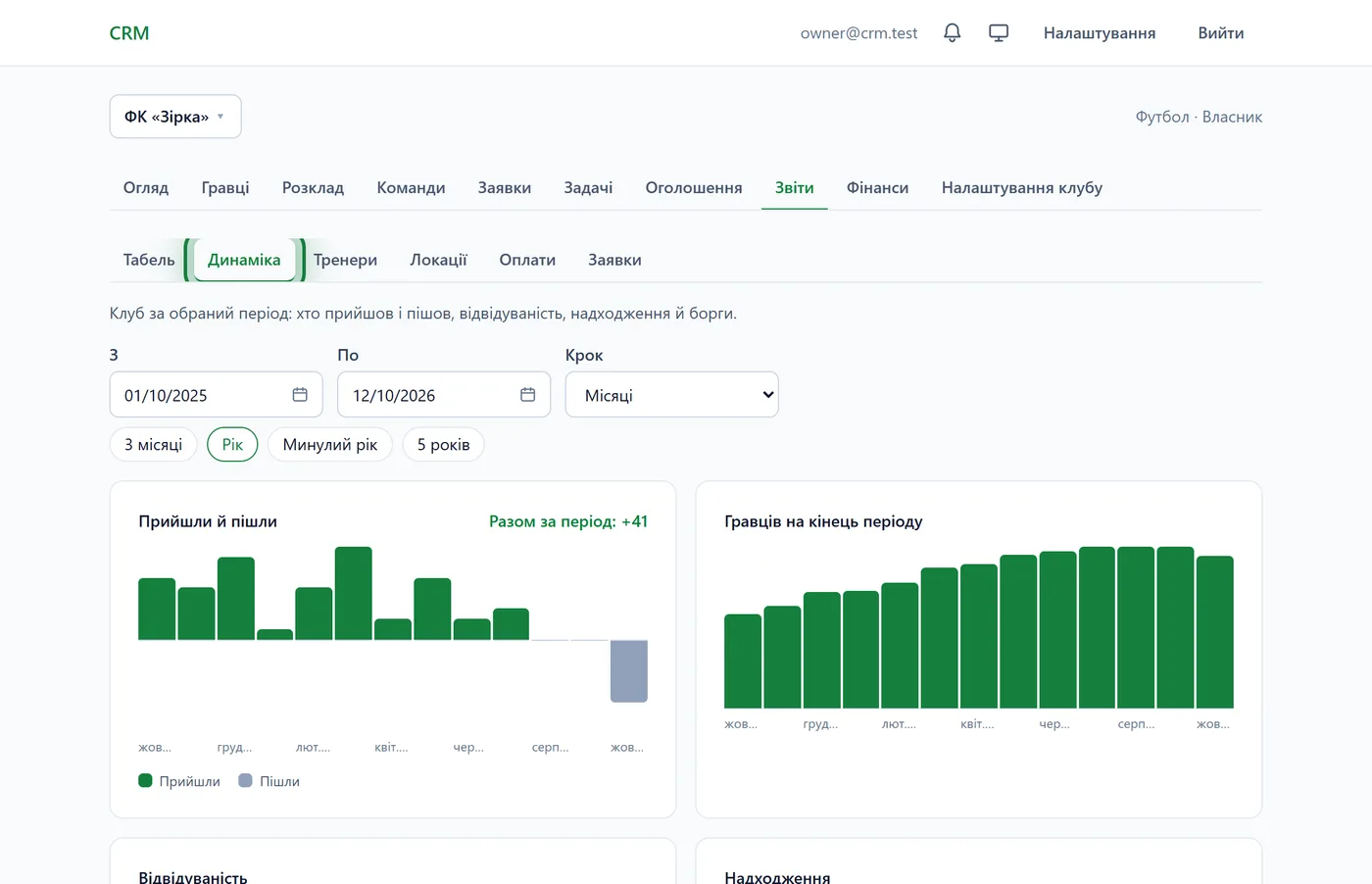Open the notifications bell icon
Image resolution: width=1372 pixels, height=884 pixels.
click(x=952, y=33)
